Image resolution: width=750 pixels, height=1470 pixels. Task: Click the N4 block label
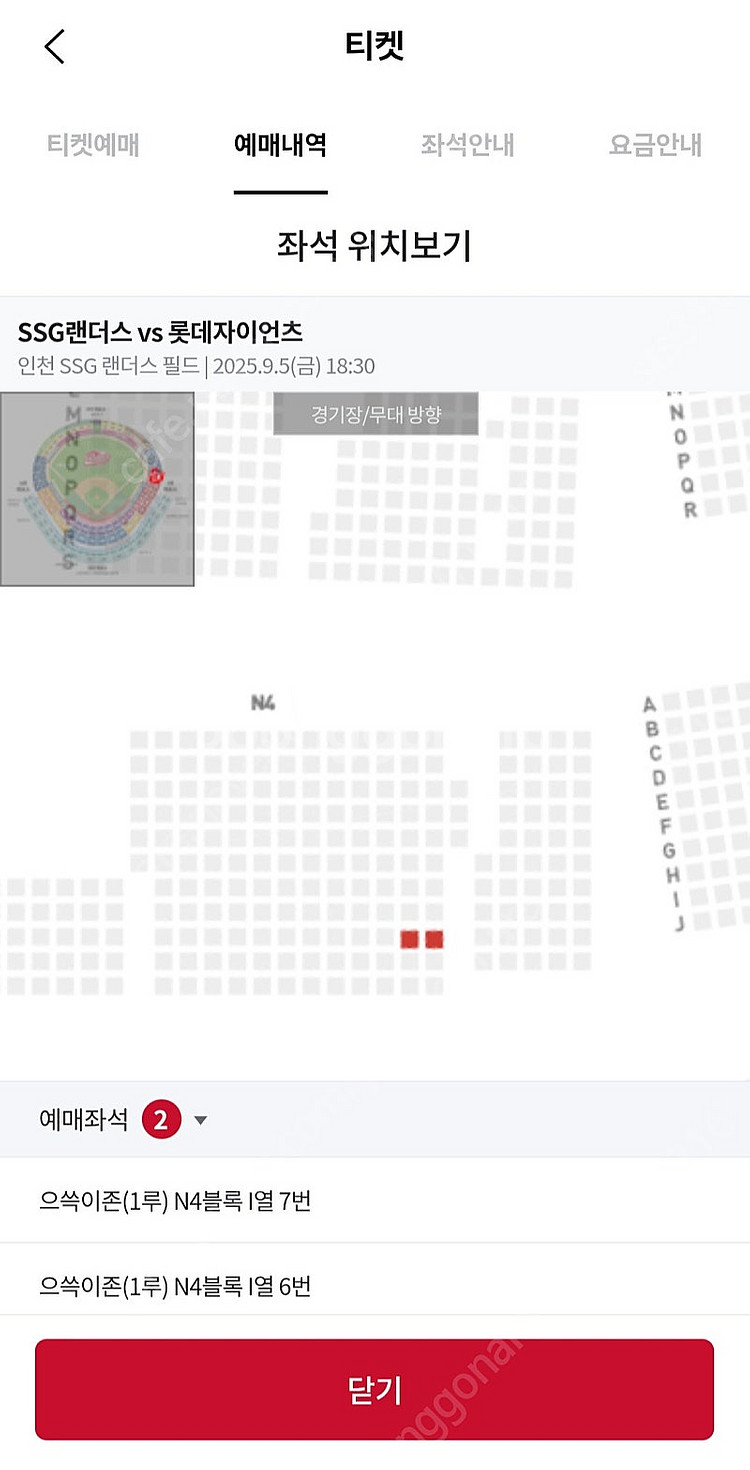263,704
